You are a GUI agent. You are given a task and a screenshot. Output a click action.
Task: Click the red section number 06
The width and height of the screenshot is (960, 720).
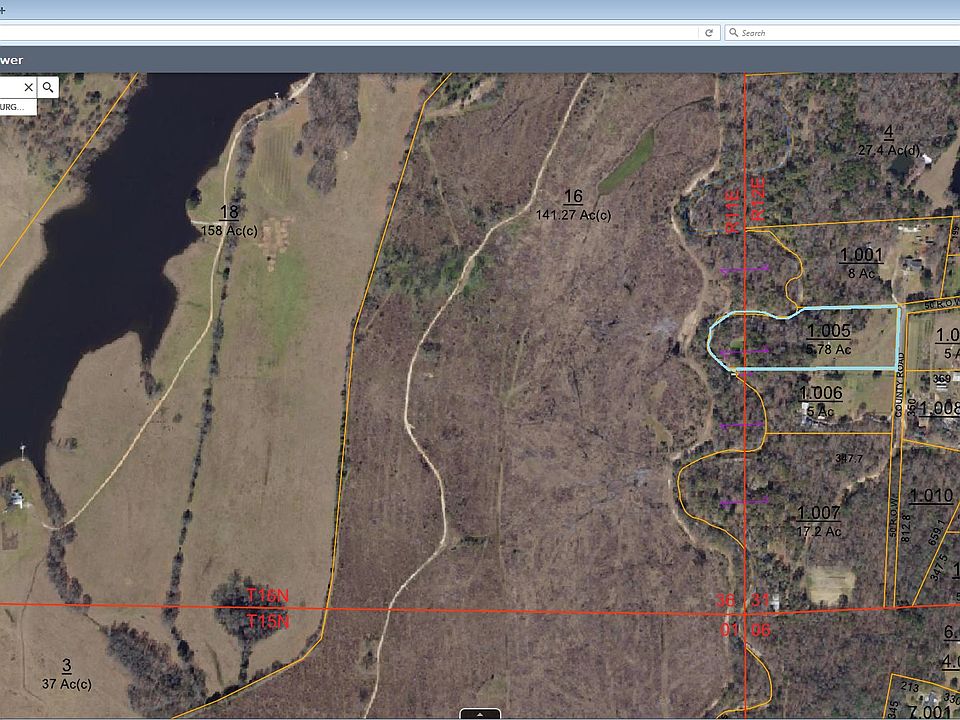[760, 629]
